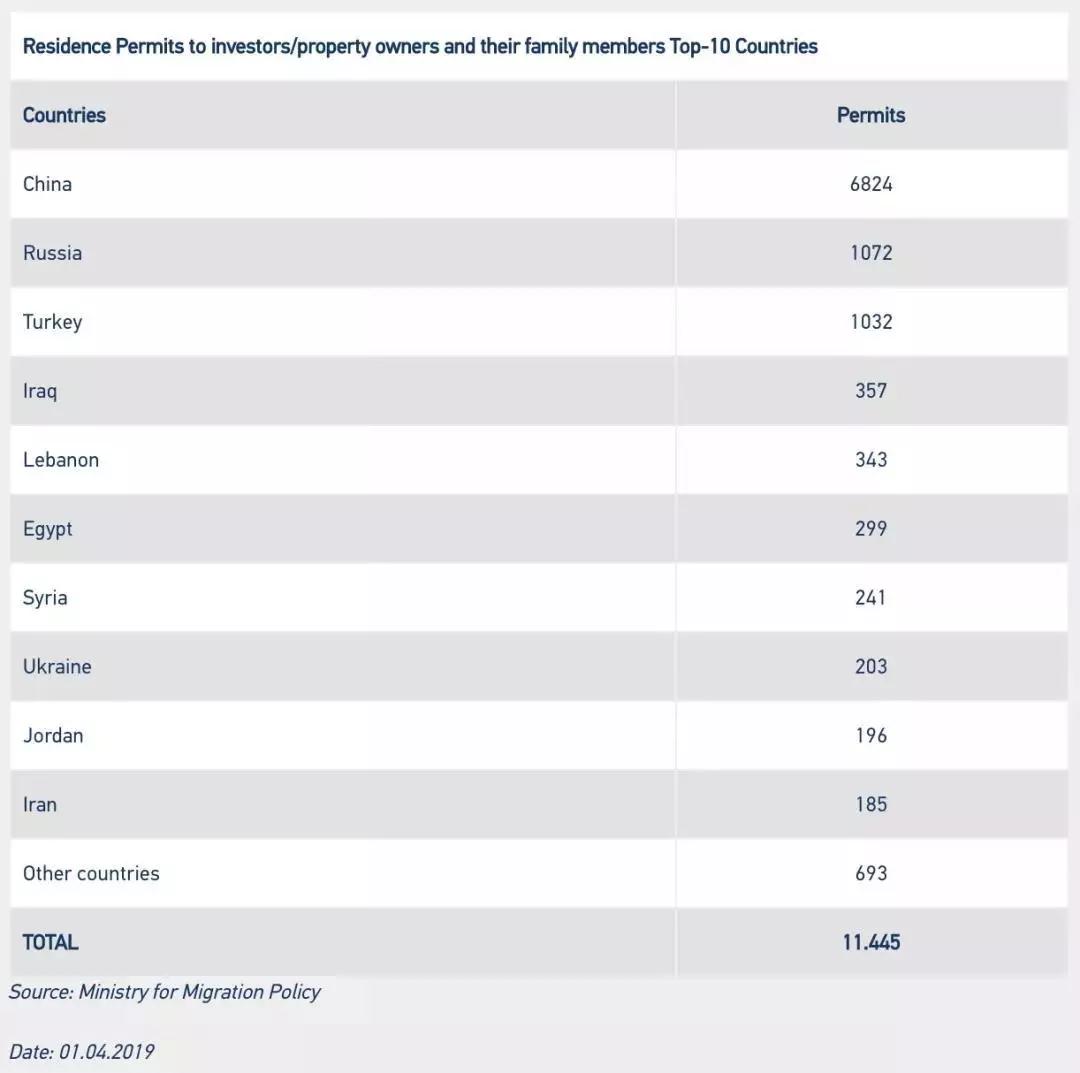Click the Permits column header
The image size is (1080, 1073).
(870, 115)
